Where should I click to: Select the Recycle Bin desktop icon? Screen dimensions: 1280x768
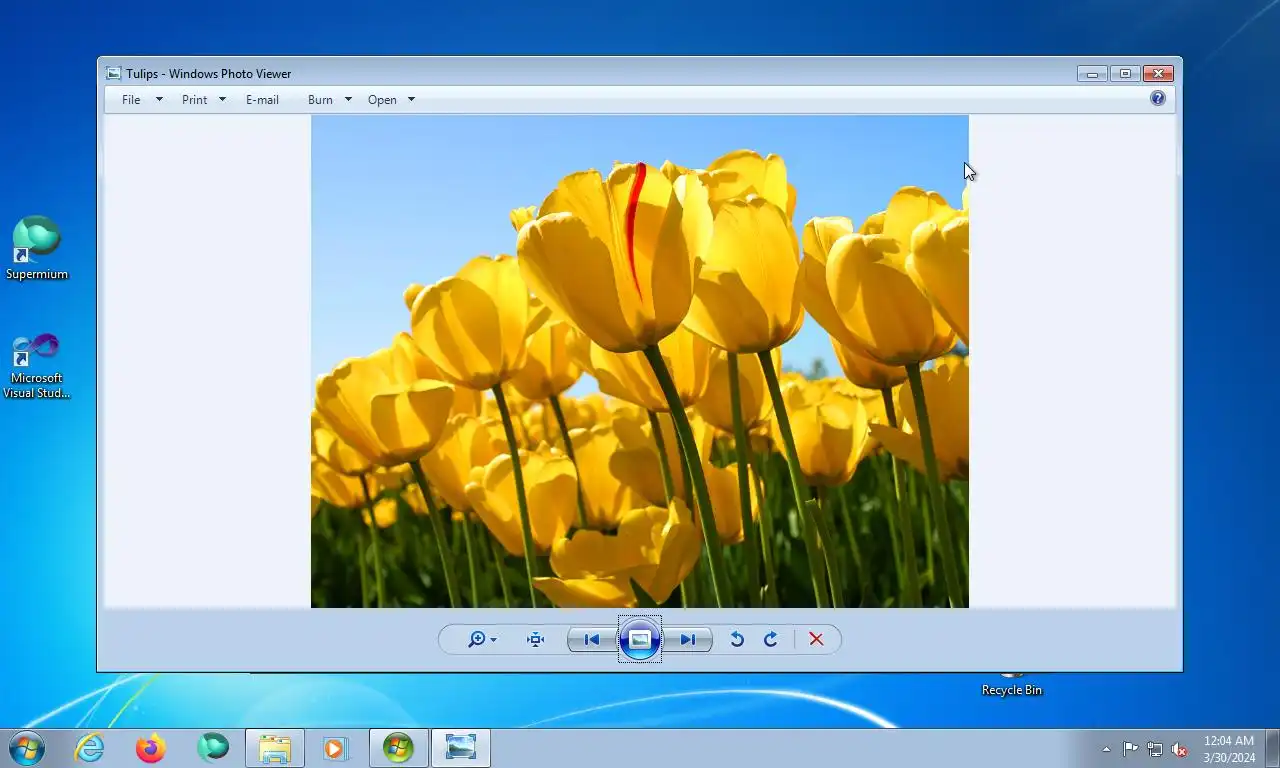(1011, 684)
